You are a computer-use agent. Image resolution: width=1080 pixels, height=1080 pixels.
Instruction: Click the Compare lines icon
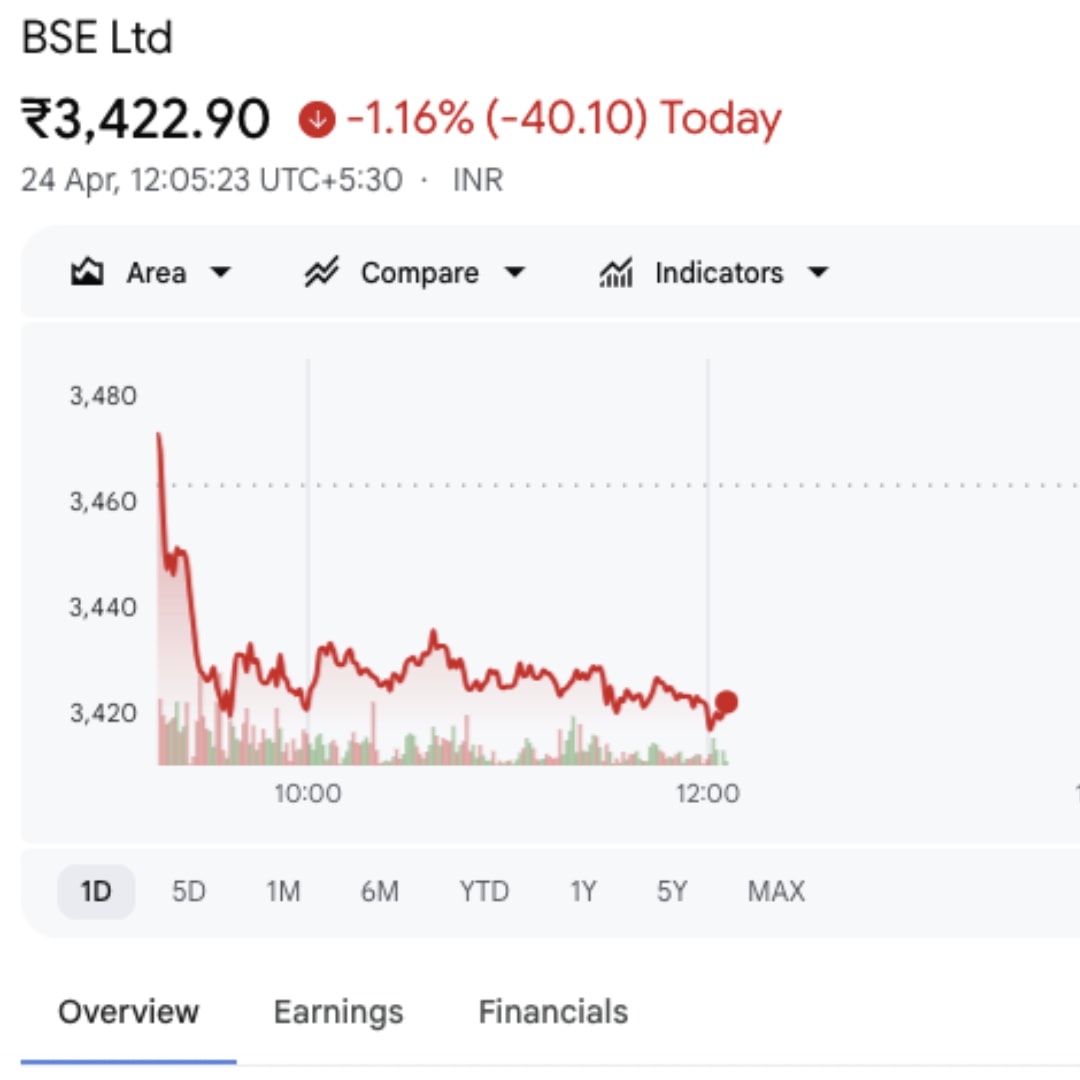322,273
